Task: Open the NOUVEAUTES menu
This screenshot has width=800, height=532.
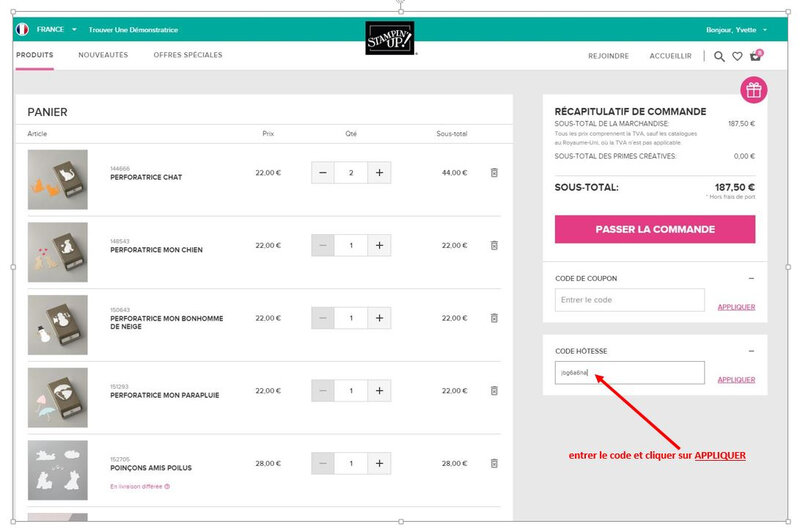Action: [103, 55]
